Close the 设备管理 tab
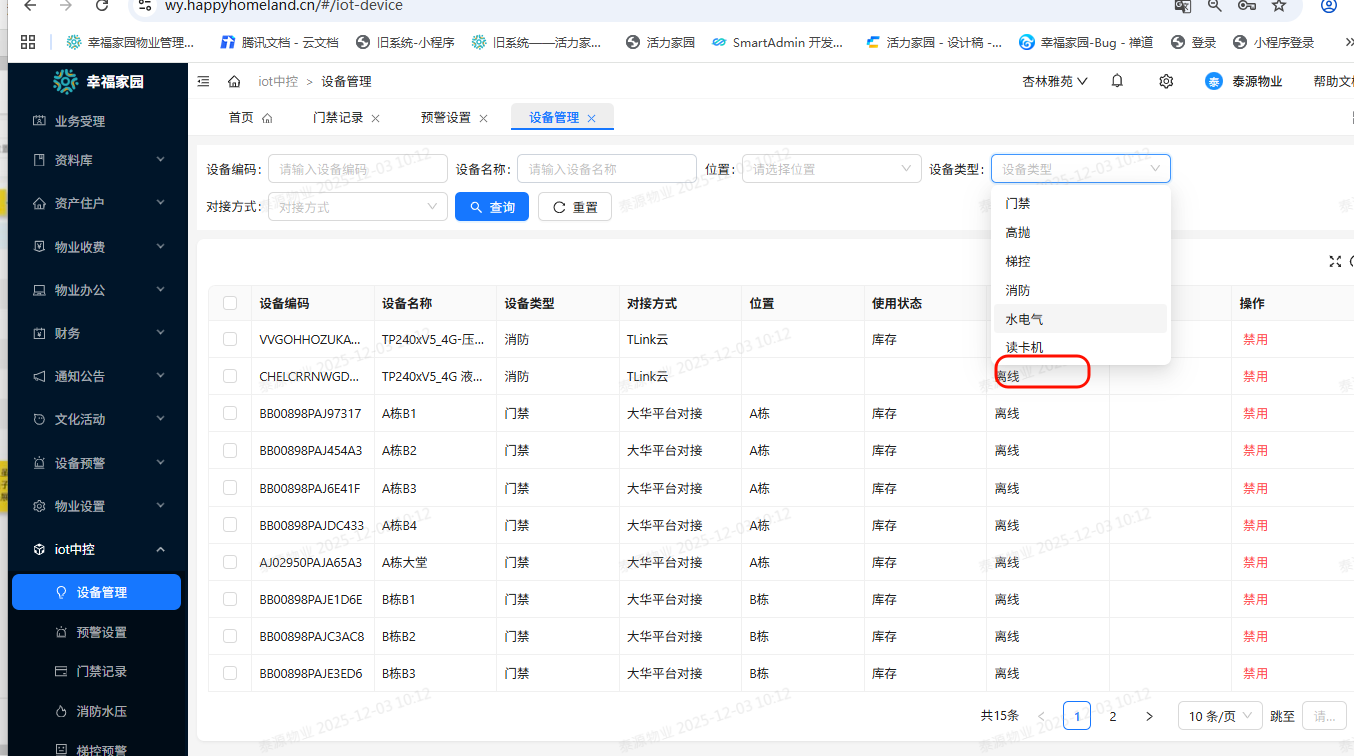 click(x=591, y=118)
